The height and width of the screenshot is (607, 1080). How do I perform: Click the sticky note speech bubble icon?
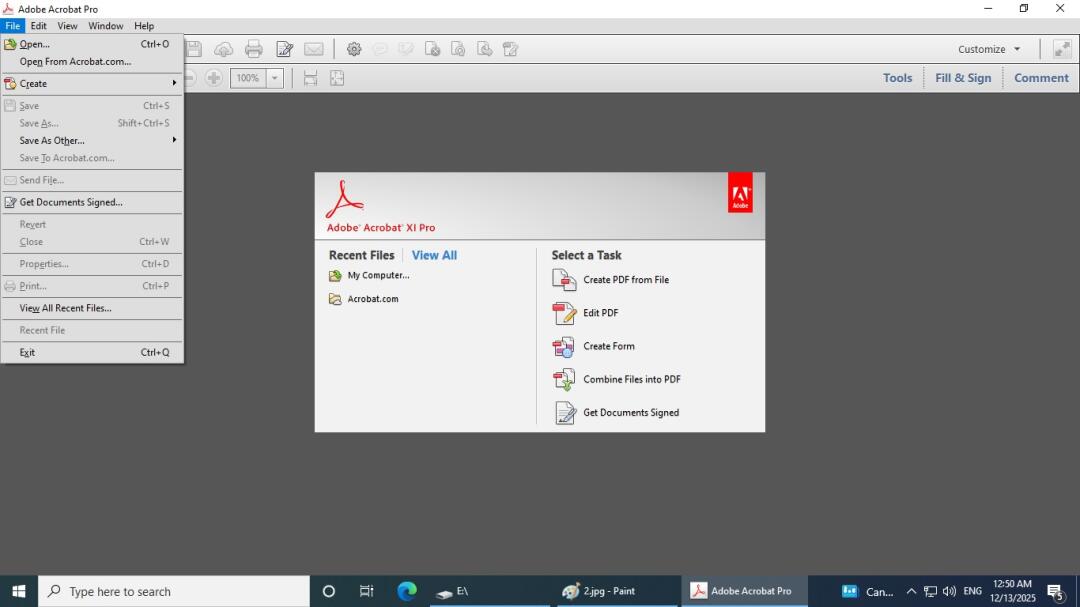click(x=380, y=49)
